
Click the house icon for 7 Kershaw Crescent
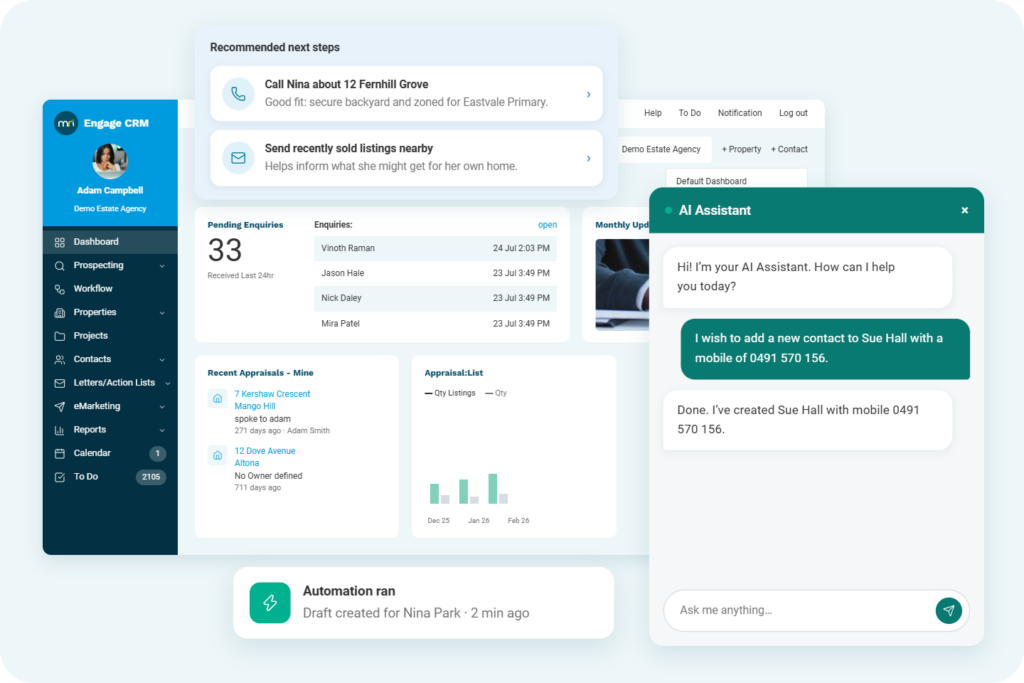[217, 398]
